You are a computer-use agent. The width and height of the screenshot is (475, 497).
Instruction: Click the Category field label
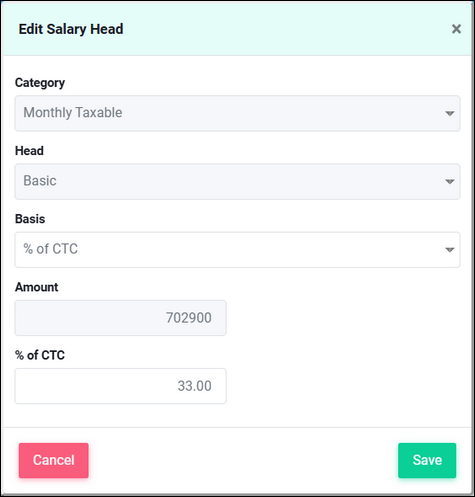pyautogui.click(x=40, y=83)
